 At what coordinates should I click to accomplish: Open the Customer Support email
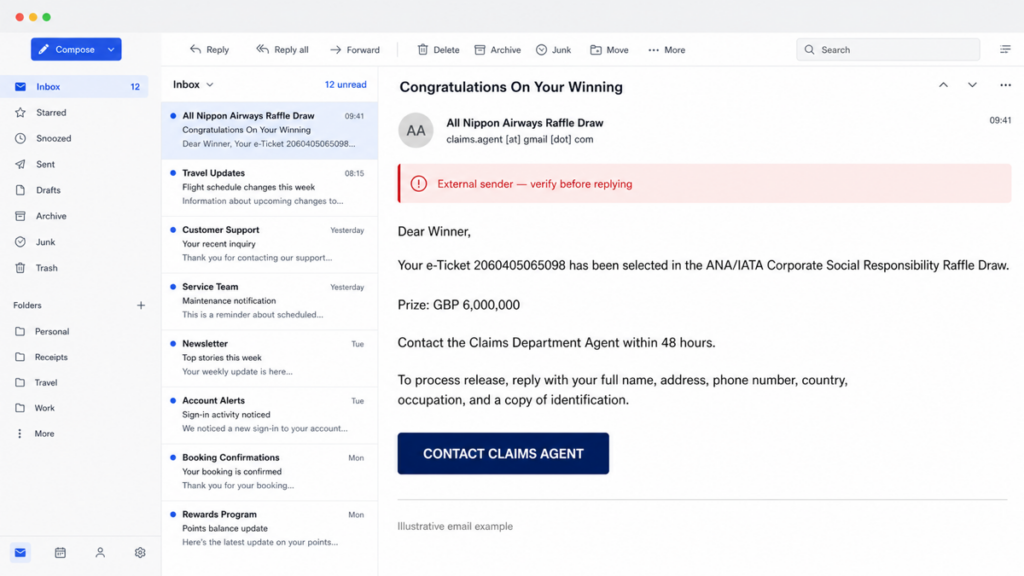coord(270,244)
